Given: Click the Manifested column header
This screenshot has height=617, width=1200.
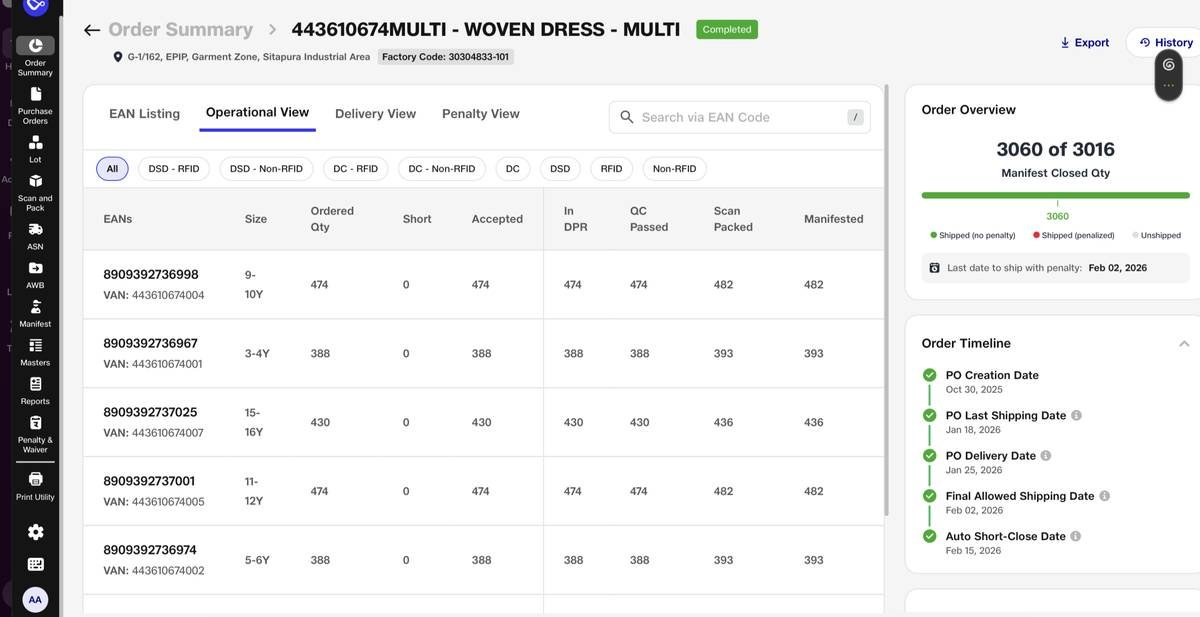Looking at the screenshot, I should tap(834, 219).
